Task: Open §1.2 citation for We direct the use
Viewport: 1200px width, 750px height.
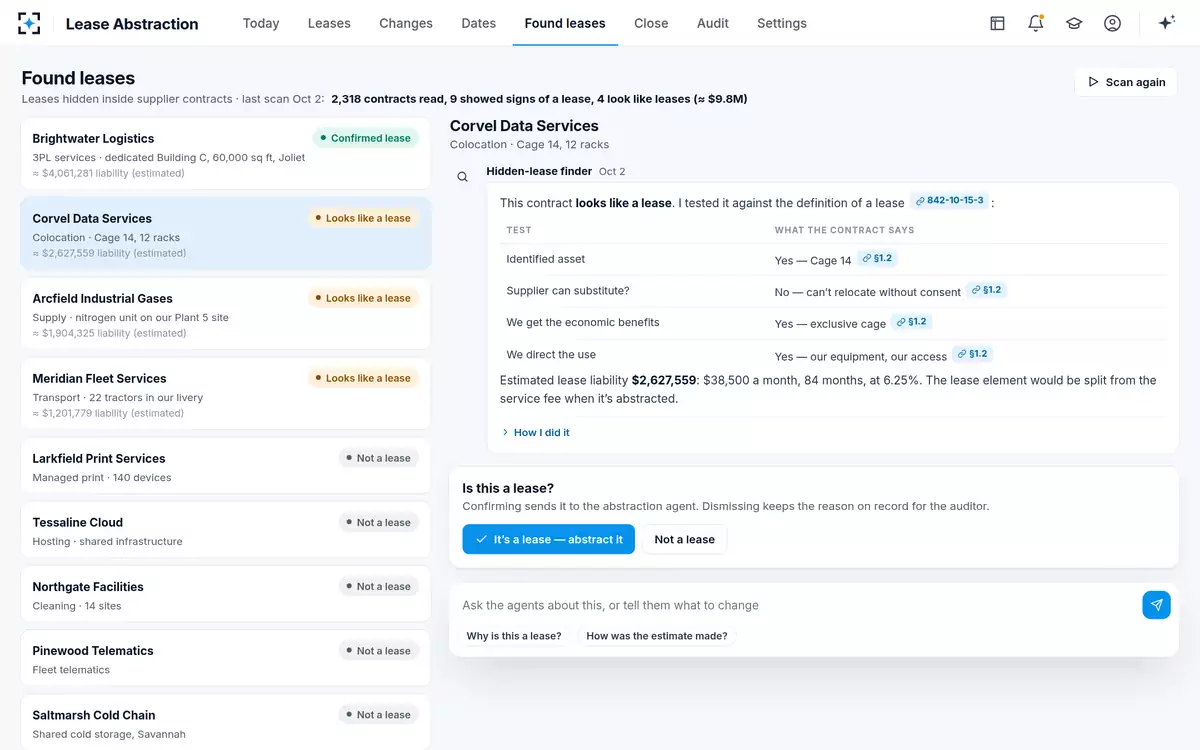Action: pos(972,354)
